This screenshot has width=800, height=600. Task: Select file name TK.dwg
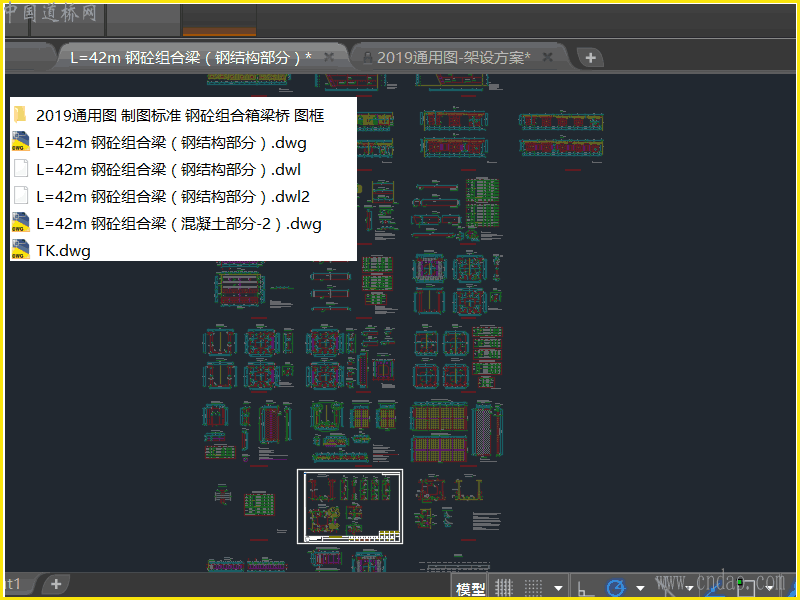click(x=63, y=251)
